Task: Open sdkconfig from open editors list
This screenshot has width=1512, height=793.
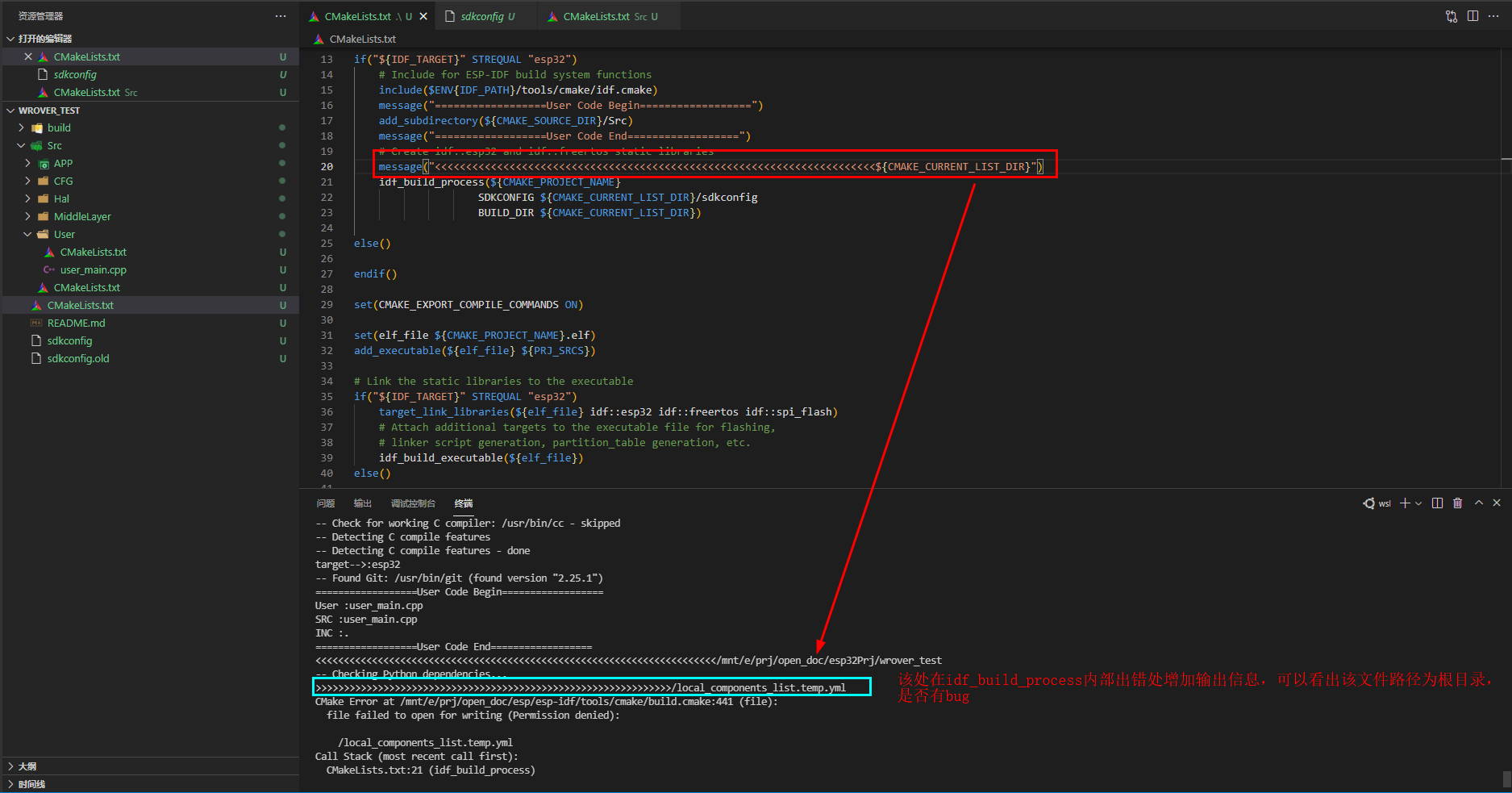Action: [x=75, y=74]
